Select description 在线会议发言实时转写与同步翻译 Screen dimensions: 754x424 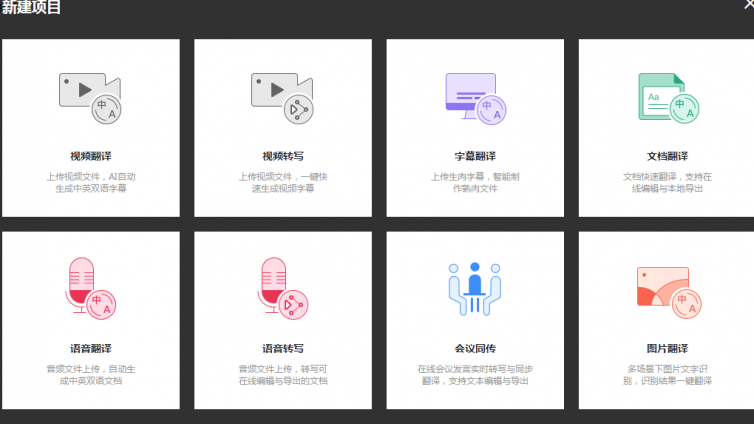pyautogui.click(x=475, y=375)
